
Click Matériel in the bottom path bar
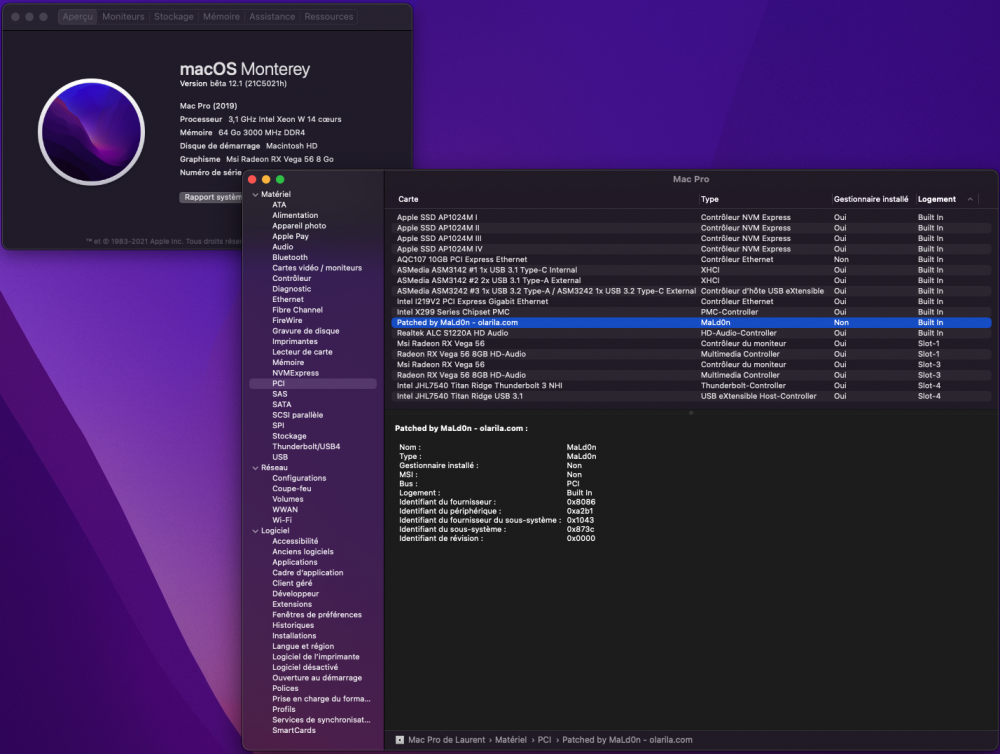point(511,740)
